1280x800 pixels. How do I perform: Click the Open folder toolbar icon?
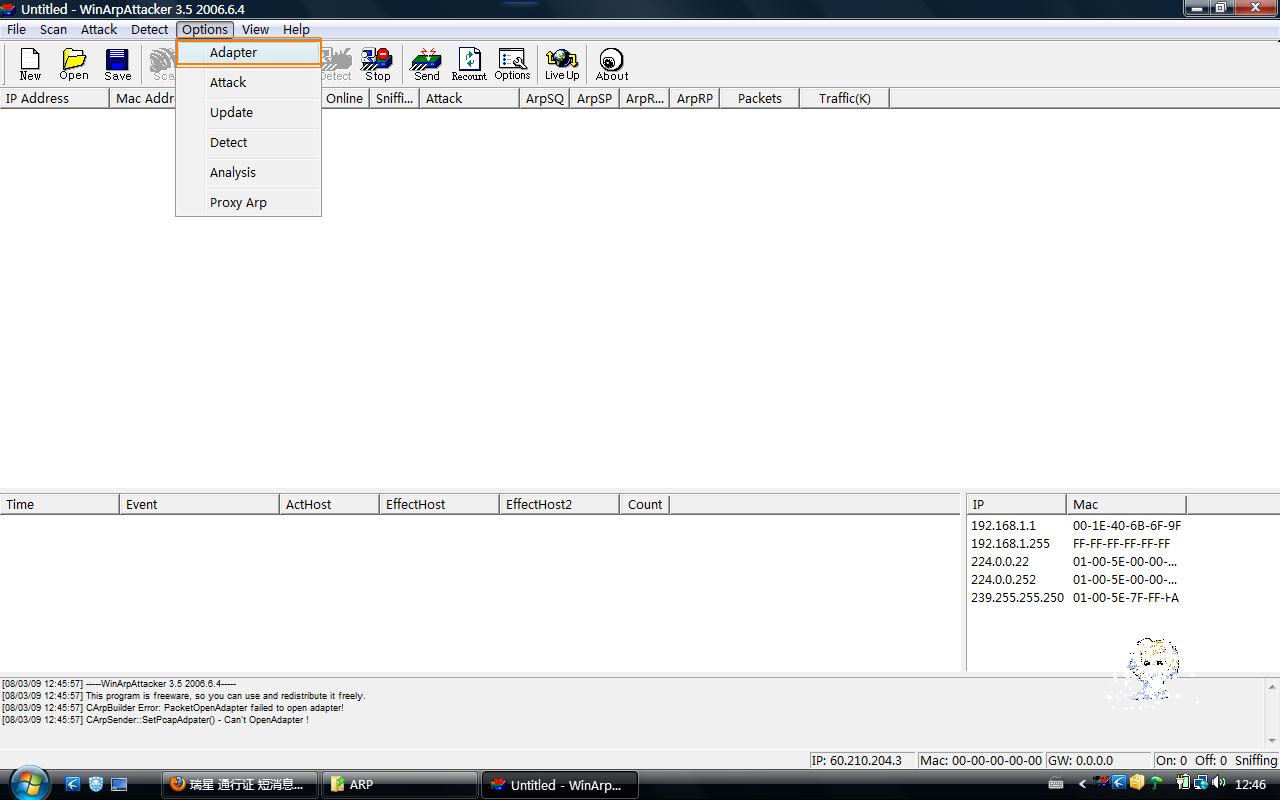coord(74,64)
